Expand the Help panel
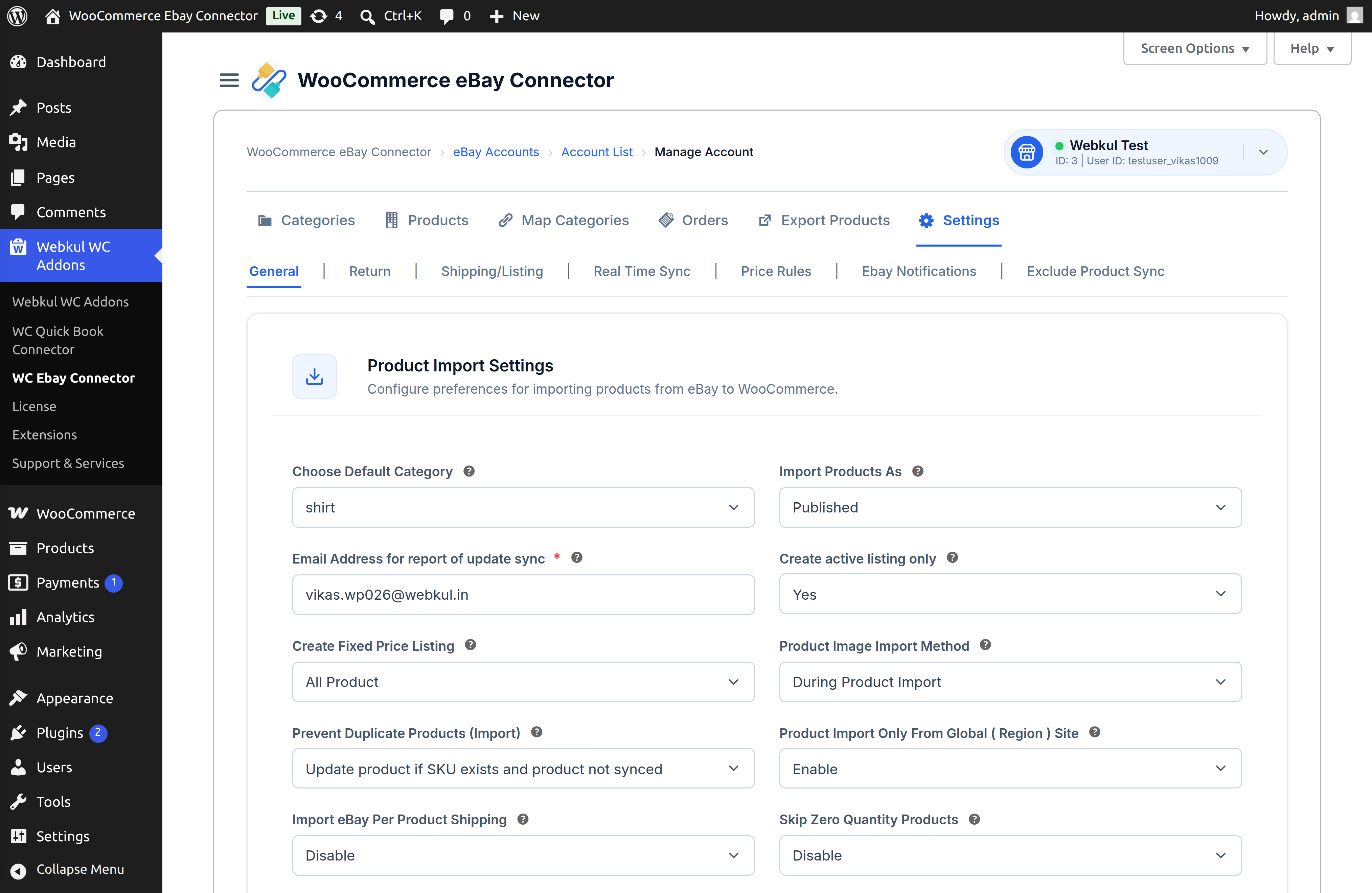The height and width of the screenshot is (893, 1372). point(1312,48)
